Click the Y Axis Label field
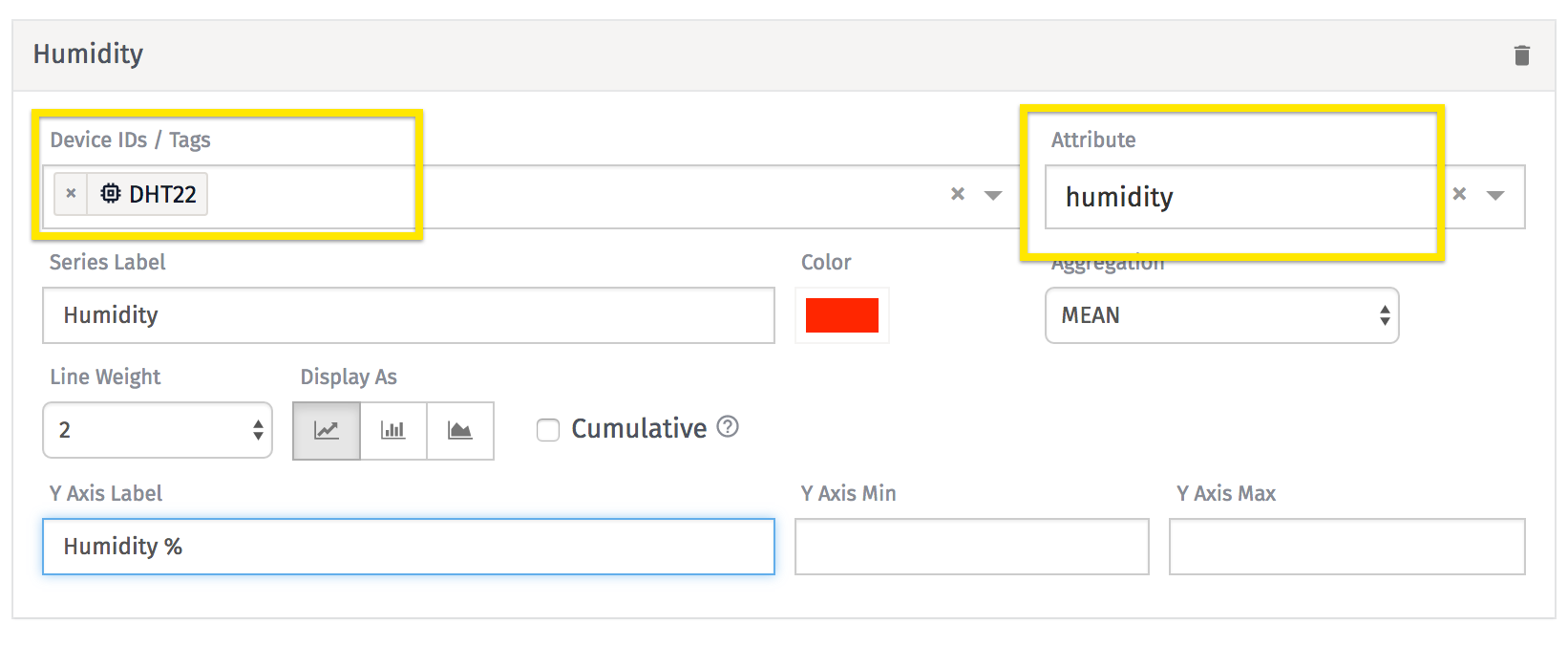 tap(409, 547)
